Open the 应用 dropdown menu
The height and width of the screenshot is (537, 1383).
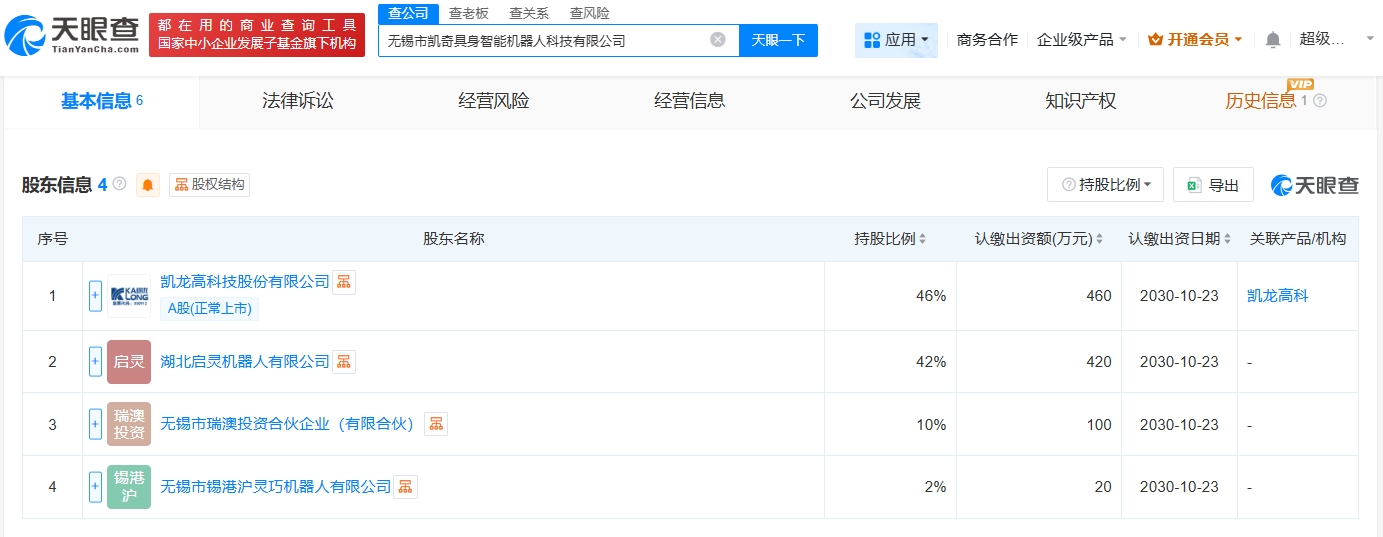[x=896, y=40]
